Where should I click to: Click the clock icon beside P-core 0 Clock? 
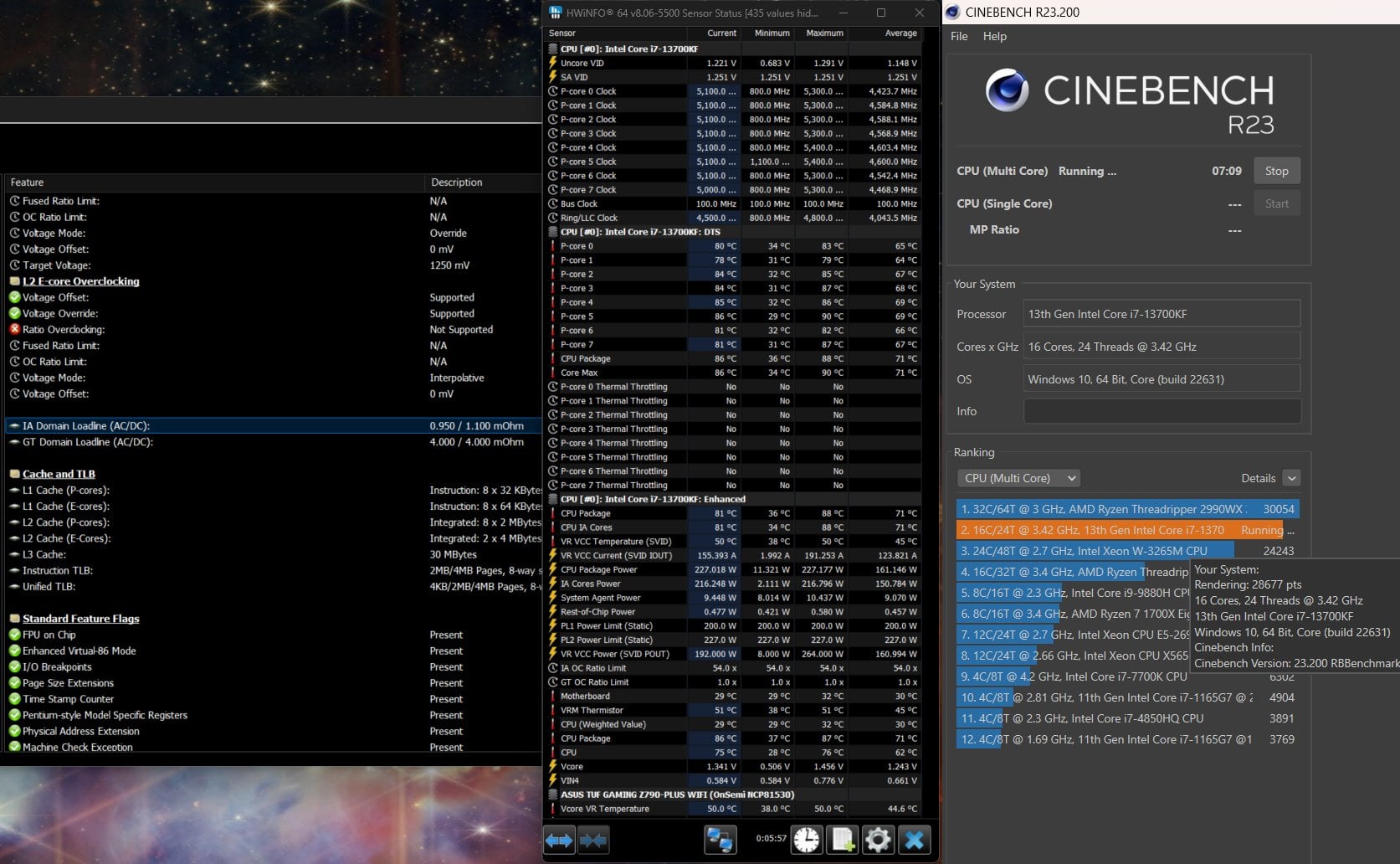[553, 91]
